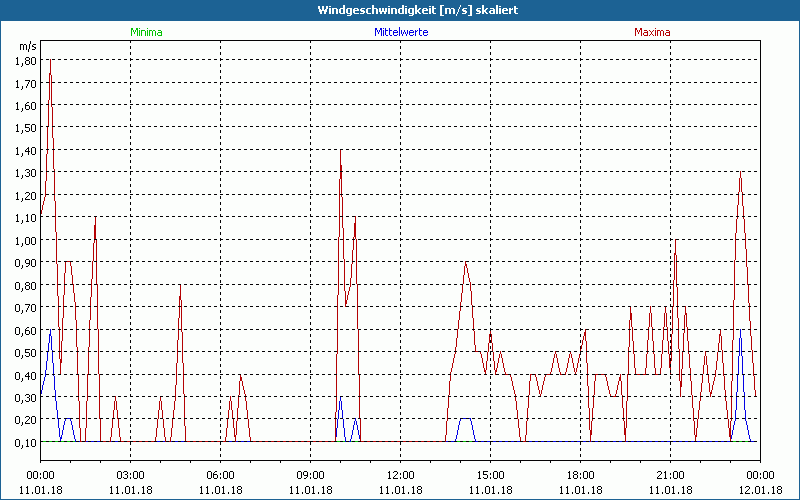Viewport: 800px width, 500px height.
Task: Click the 09:00 time axis label
Action: (310, 475)
